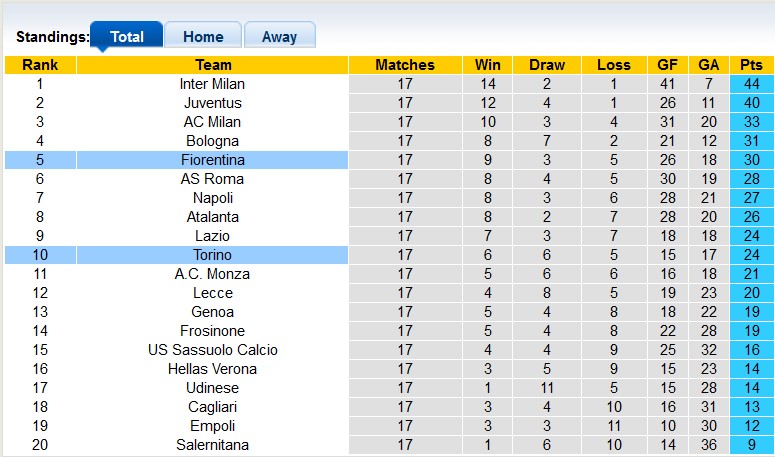Switch to the Away standings tab
Screen dimensions: 775x457
[x=279, y=37]
